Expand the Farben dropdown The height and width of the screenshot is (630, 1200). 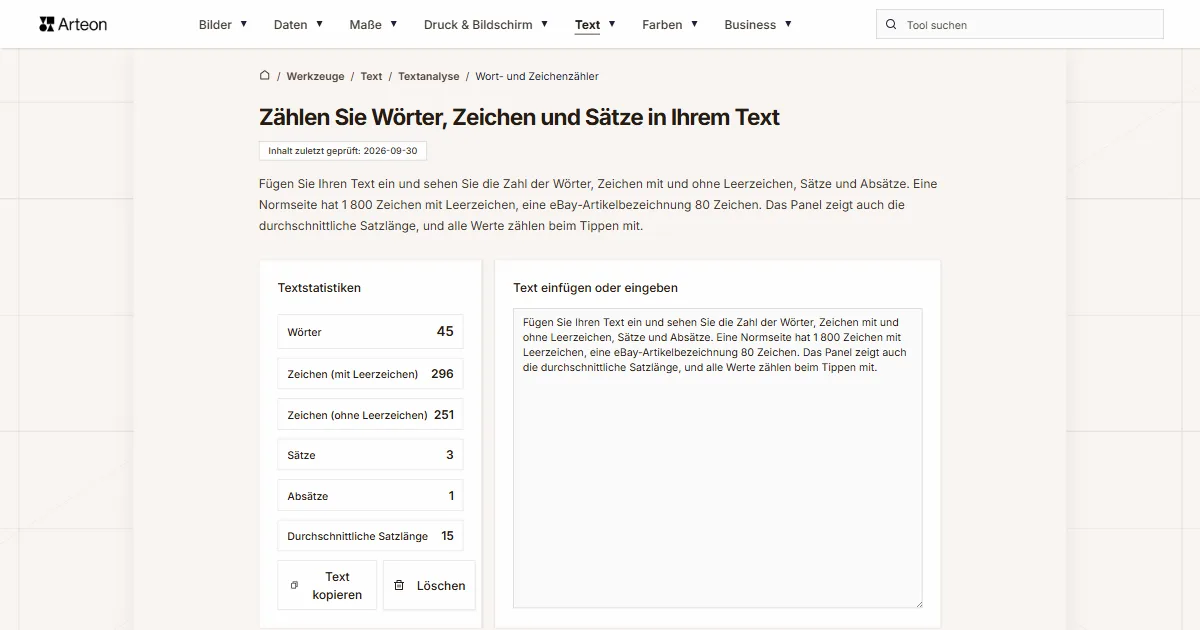pos(670,24)
